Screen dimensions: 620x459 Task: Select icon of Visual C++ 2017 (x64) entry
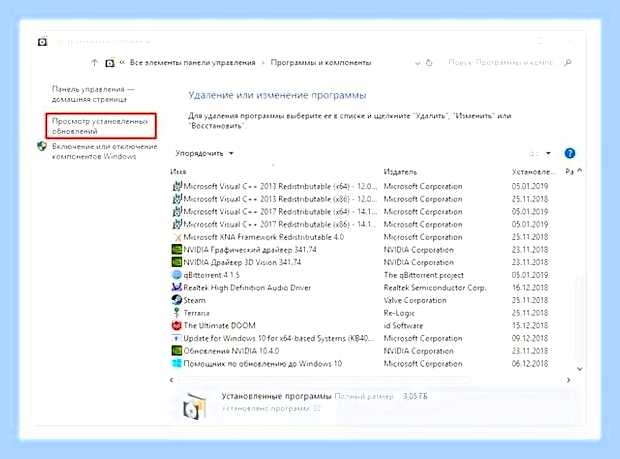(177, 211)
